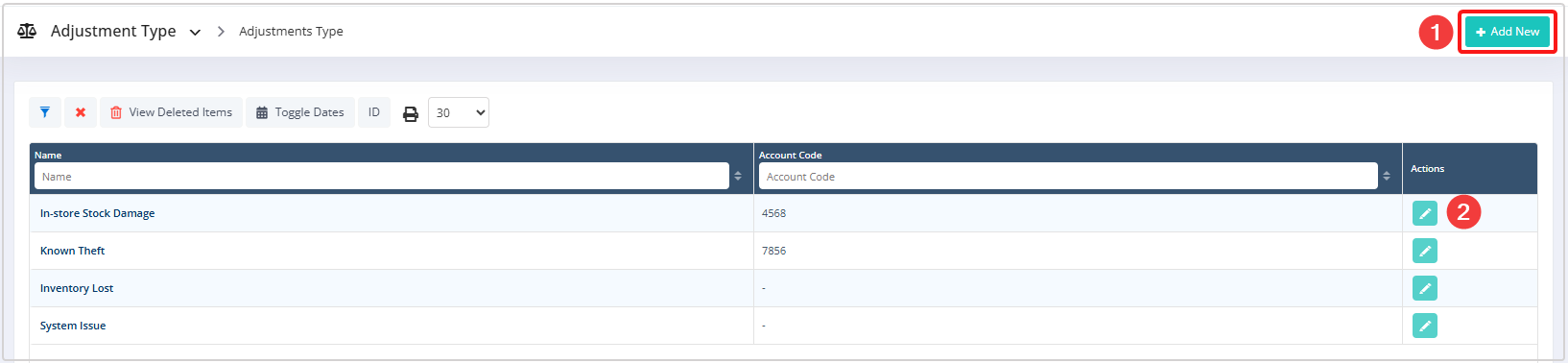Viewport: 1568px width, 363px height.
Task: Toggle the ID column button
Action: click(x=374, y=112)
